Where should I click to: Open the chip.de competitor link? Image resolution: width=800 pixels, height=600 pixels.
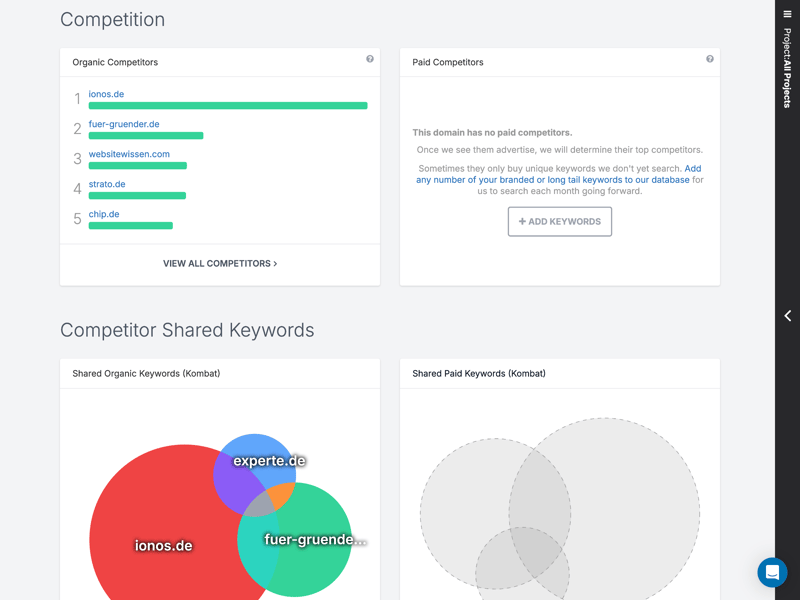pyautogui.click(x=104, y=214)
